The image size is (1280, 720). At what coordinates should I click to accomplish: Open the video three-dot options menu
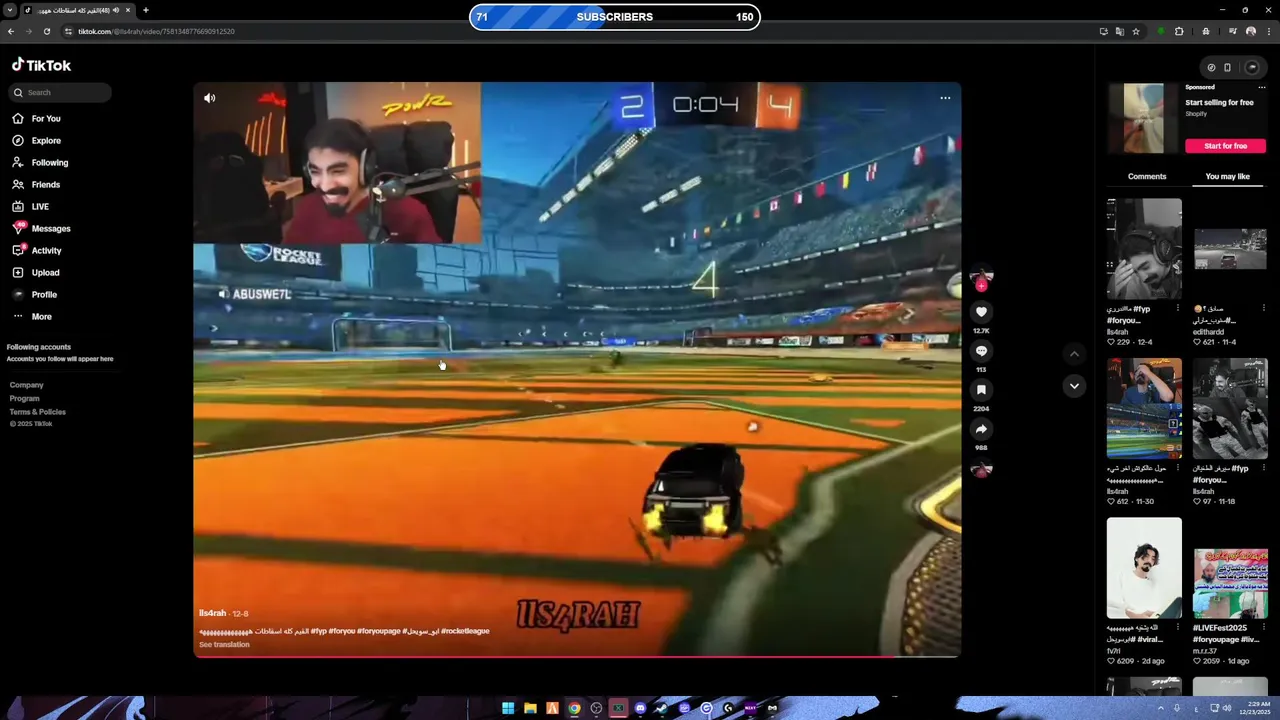click(x=945, y=98)
